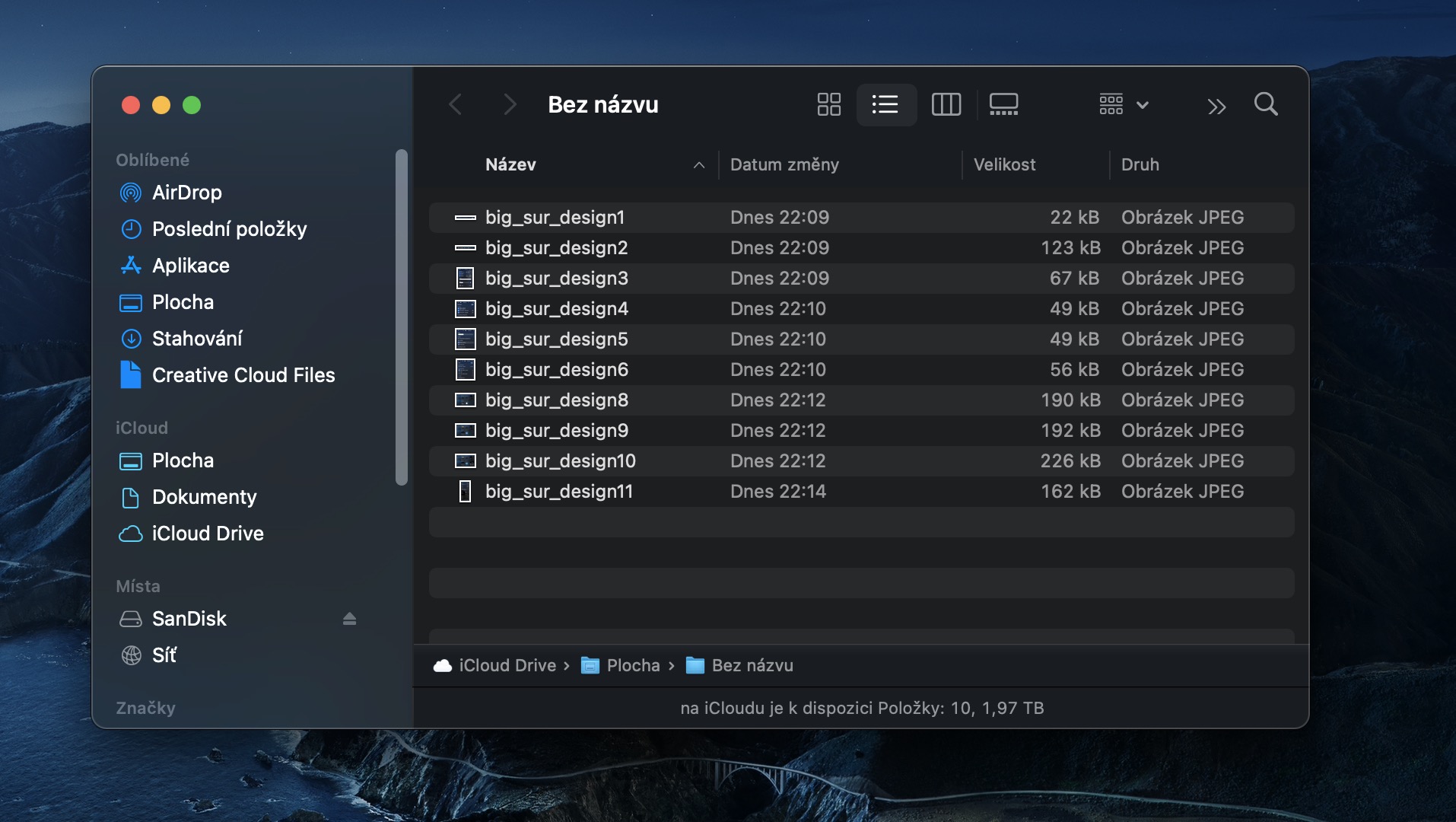
Task: Click the big_sur_design1 file thumbnail icon
Action: point(465,218)
